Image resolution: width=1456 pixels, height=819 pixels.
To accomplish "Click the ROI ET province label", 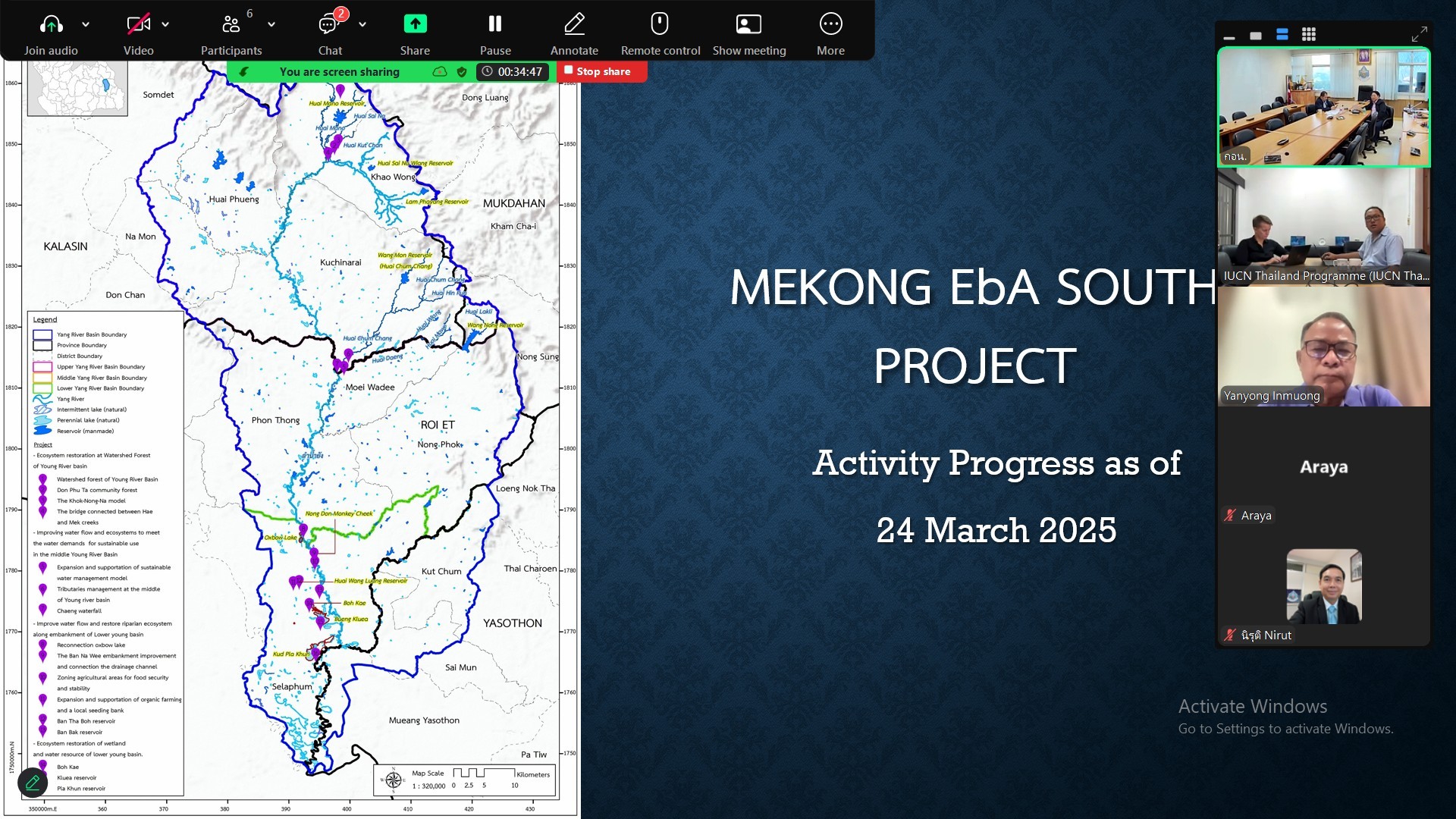I will coord(438,425).
